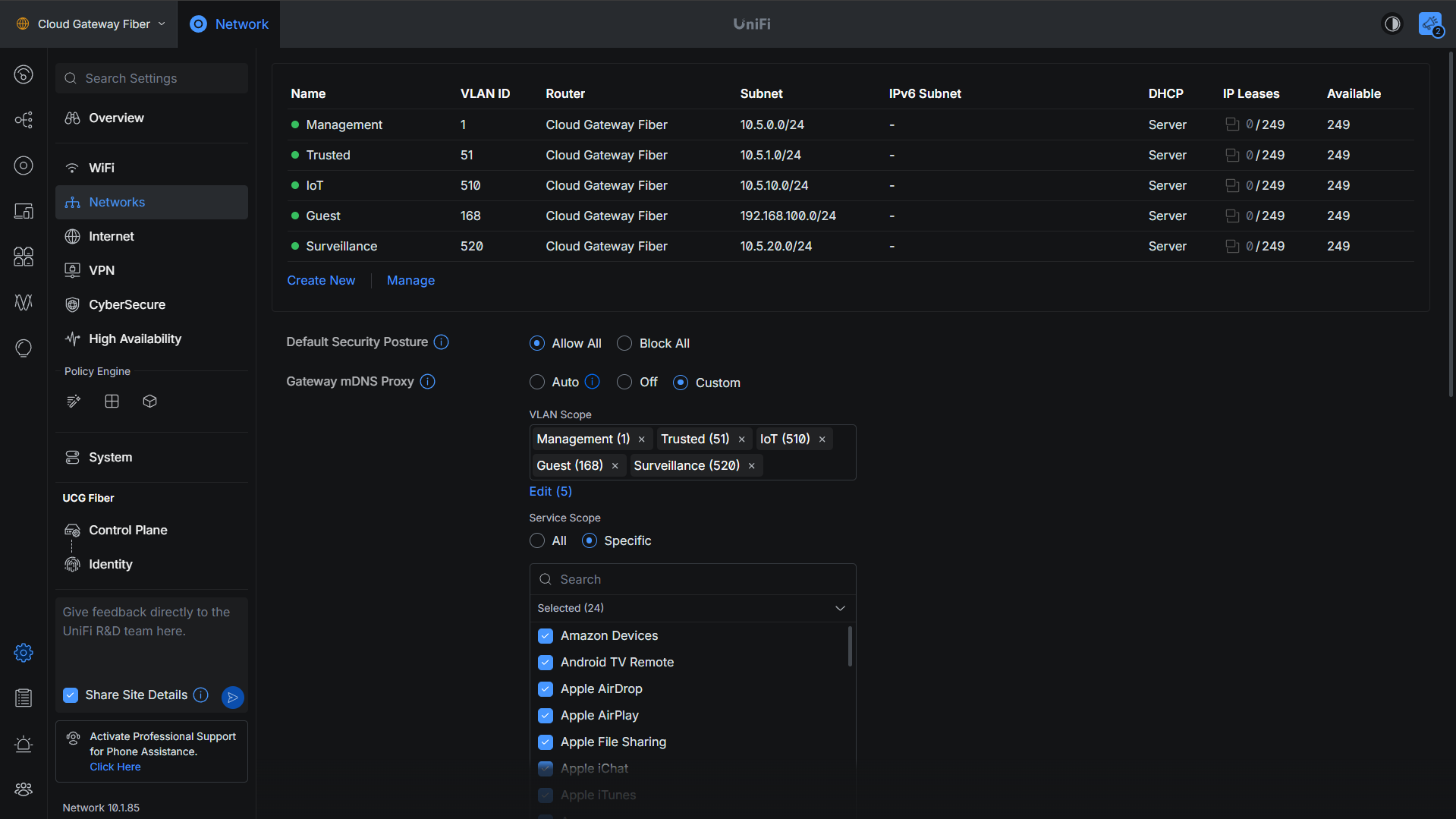Send feedback with the blue arrow button
This screenshot has width=1456, height=819.
(233, 697)
